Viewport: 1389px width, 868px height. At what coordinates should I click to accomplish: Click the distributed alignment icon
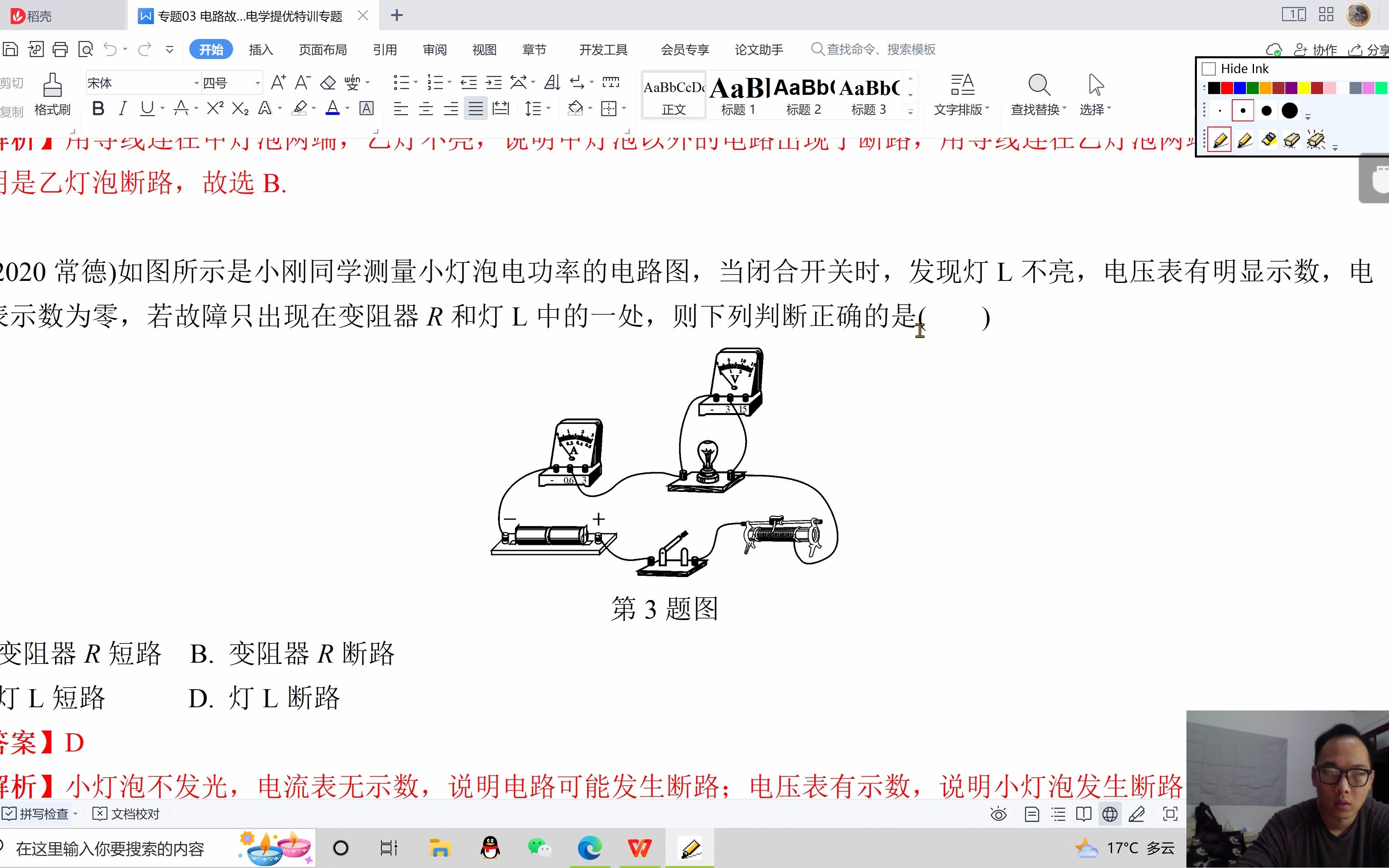[500, 108]
